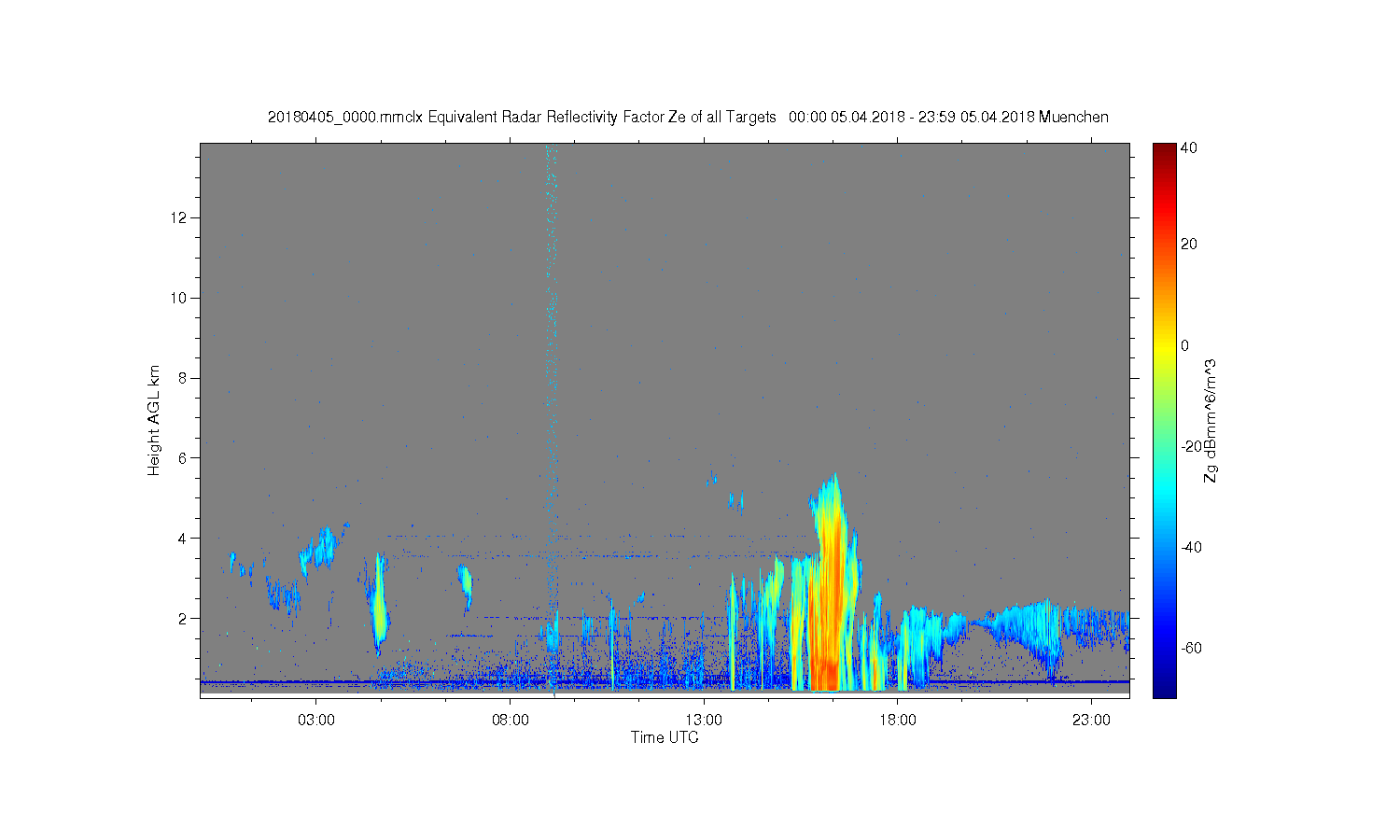Image resolution: width=1400 pixels, height=840 pixels.
Task: Click the colorbar label '-20'
Action: [x=1190, y=446]
